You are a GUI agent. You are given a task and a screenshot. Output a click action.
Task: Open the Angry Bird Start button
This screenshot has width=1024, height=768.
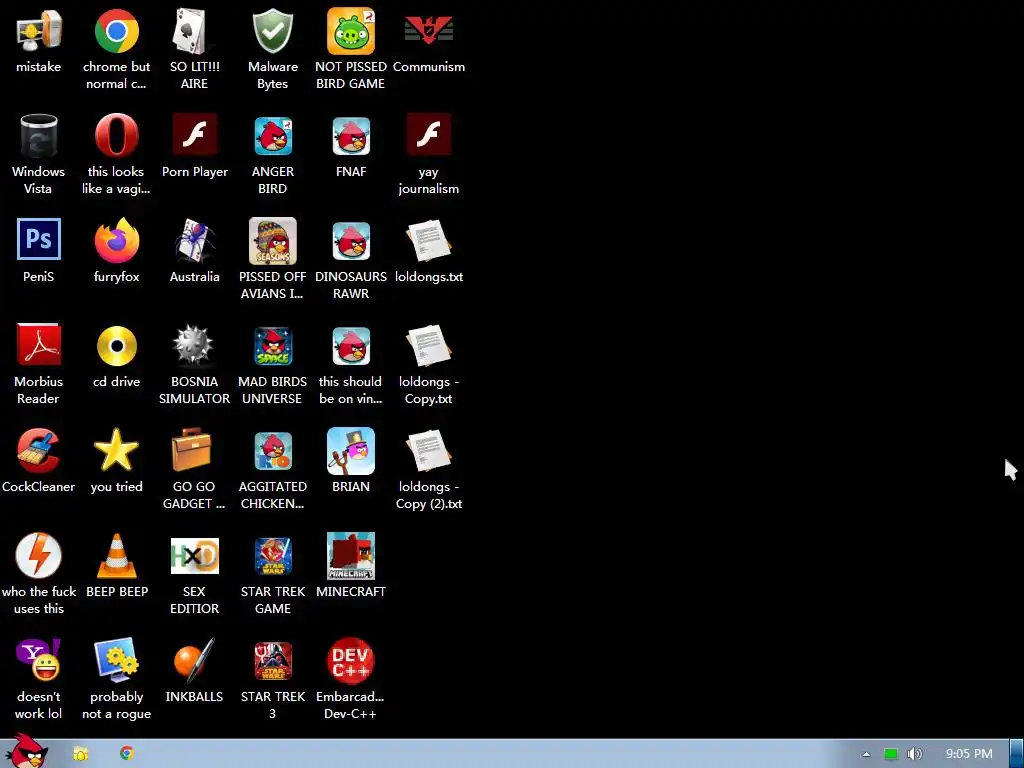(x=26, y=751)
